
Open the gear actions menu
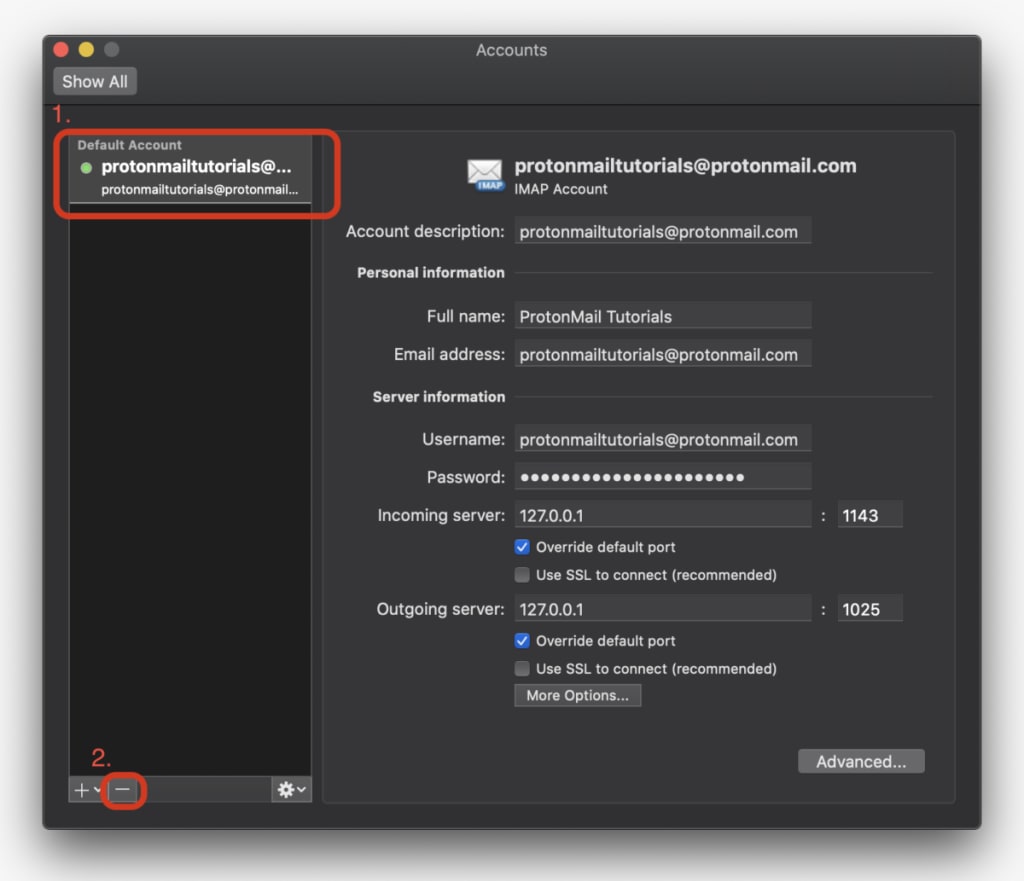pos(291,790)
